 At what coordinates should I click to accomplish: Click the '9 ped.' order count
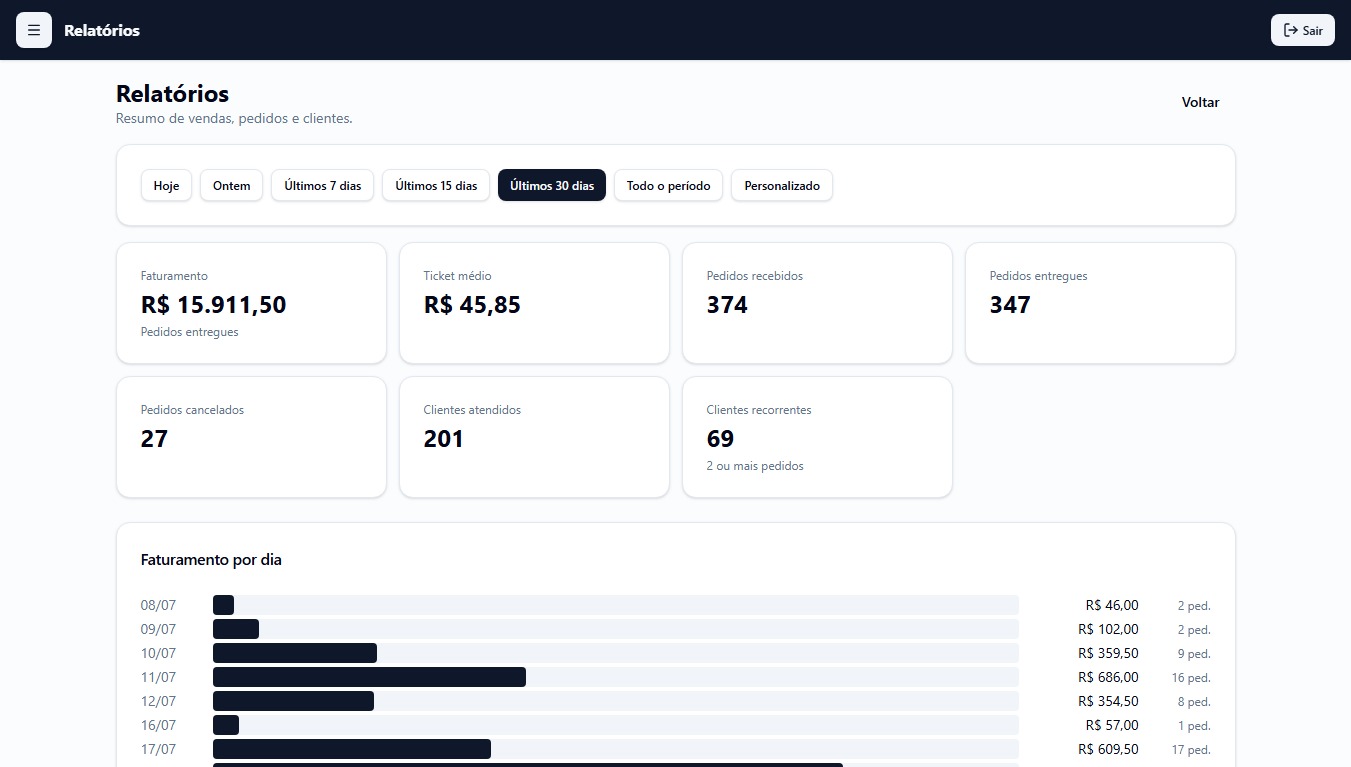(x=1194, y=654)
